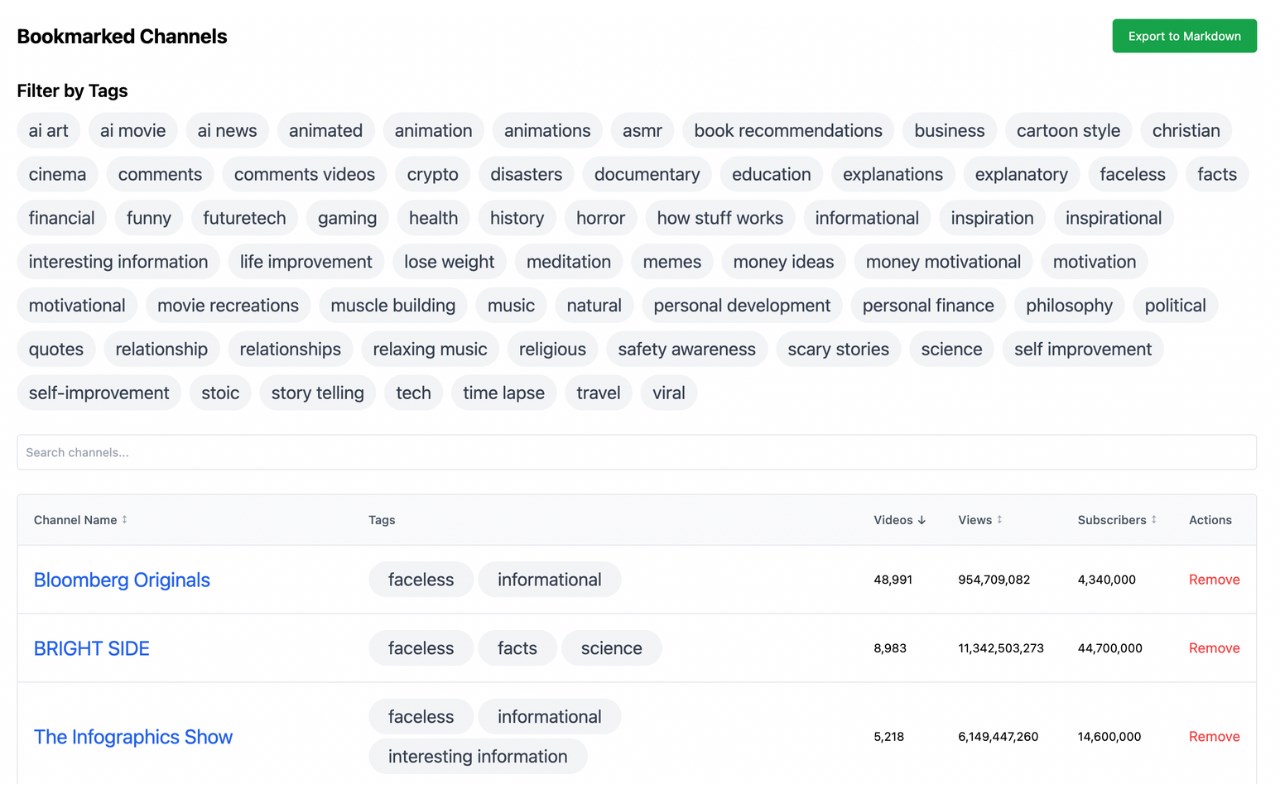Choose the 'education' tag chip
The image size is (1280, 800).
coord(771,174)
